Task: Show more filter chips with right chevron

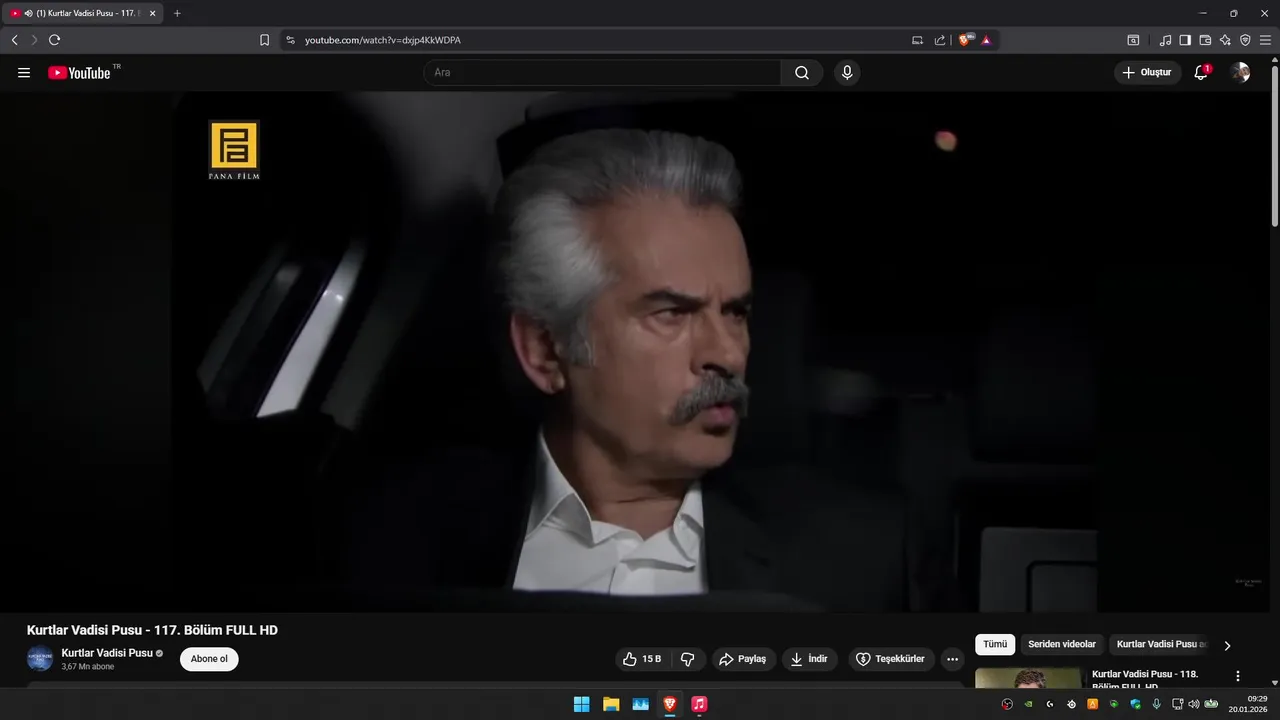Action: point(1227,646)
